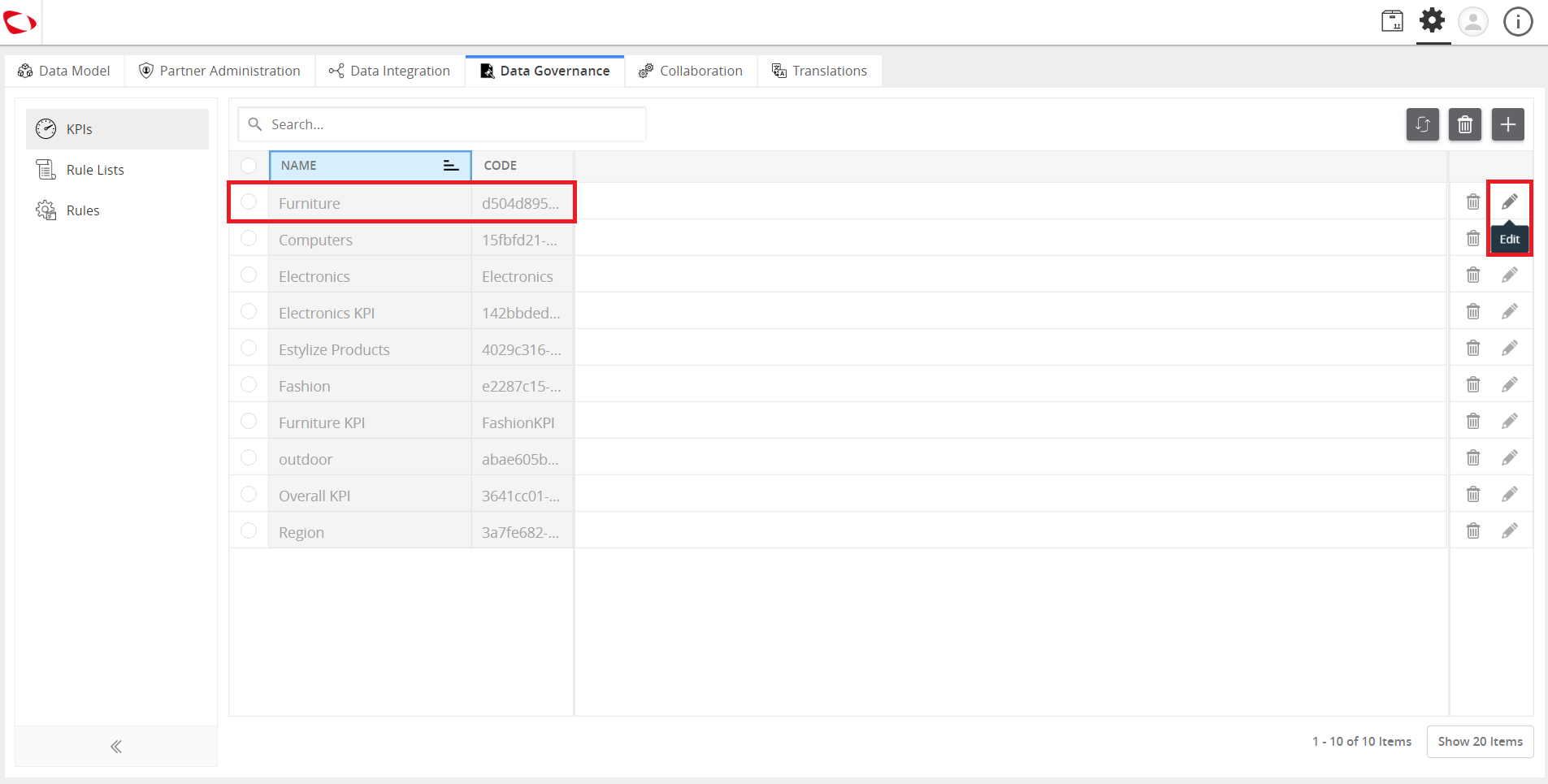Click the Search input field
Viewport: 1548px width, 784px height.
point(442,124)
